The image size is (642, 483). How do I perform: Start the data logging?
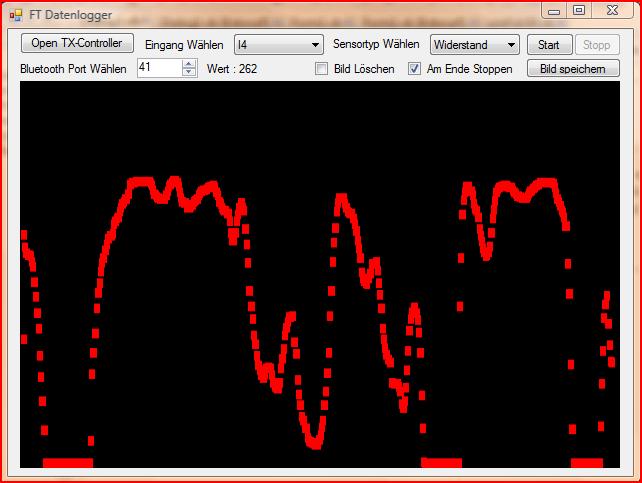coord(549,45)
